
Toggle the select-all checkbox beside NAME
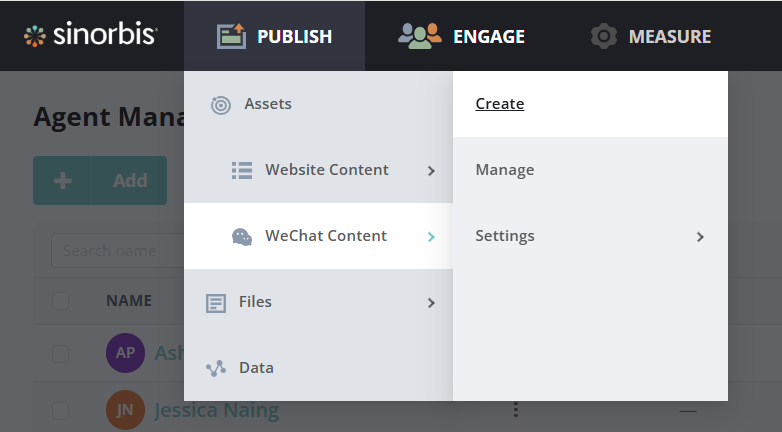click(61, 301)
